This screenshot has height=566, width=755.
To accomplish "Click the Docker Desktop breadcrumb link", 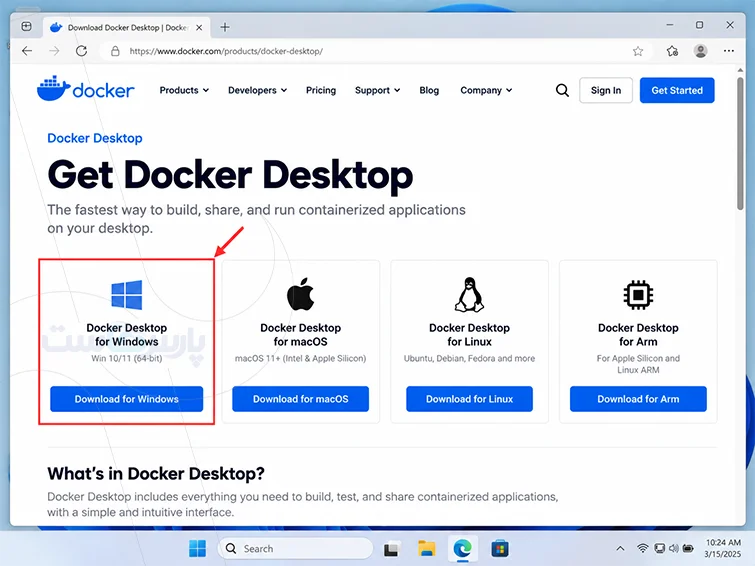I will tap(95, 138).
